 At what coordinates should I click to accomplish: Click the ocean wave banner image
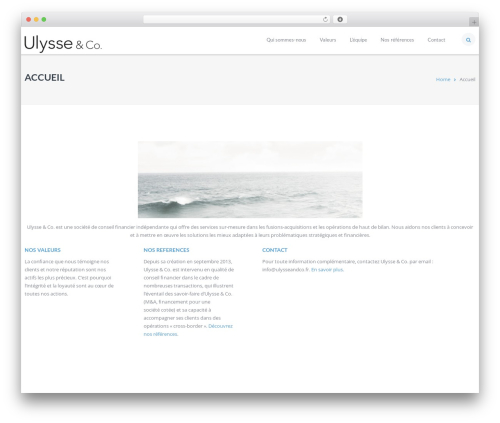click(x=250, y=179)
